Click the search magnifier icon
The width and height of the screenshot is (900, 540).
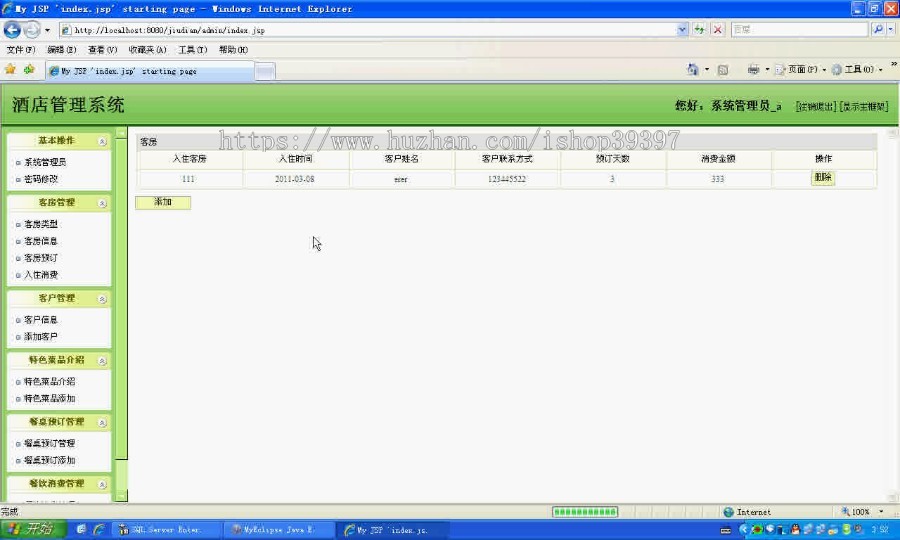coord(877,29)
